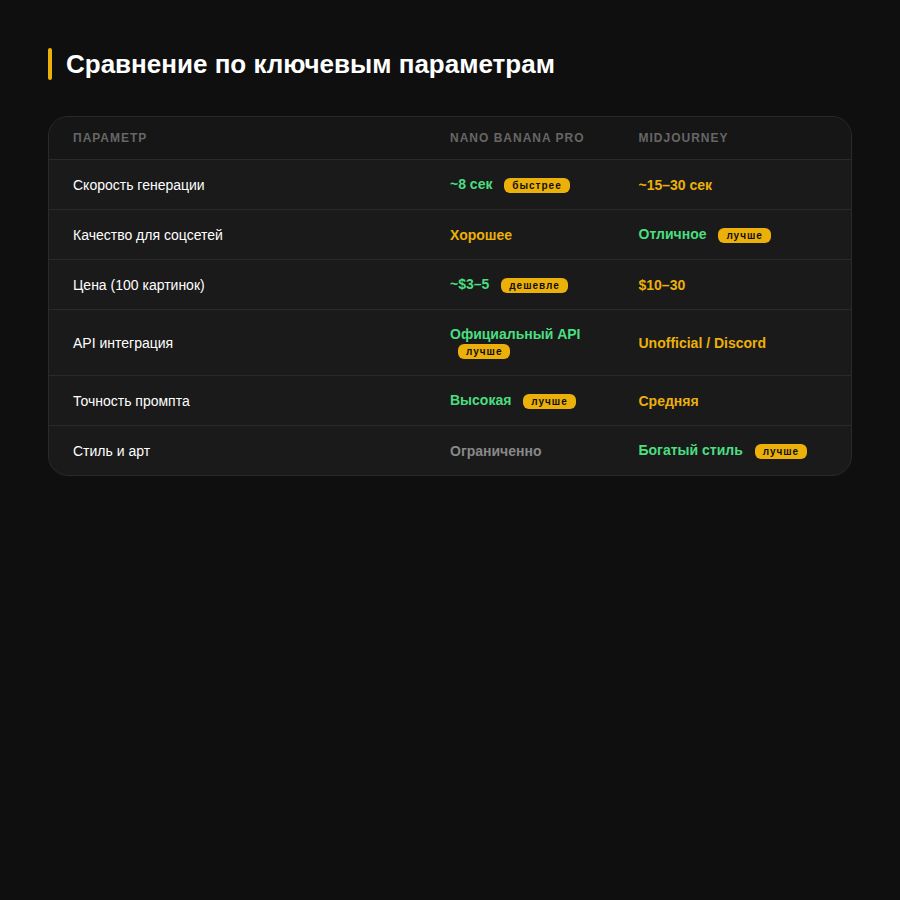Click the 'быстрее' badge
This screenshot has height=900, width=900.
(x=537, y=185)
